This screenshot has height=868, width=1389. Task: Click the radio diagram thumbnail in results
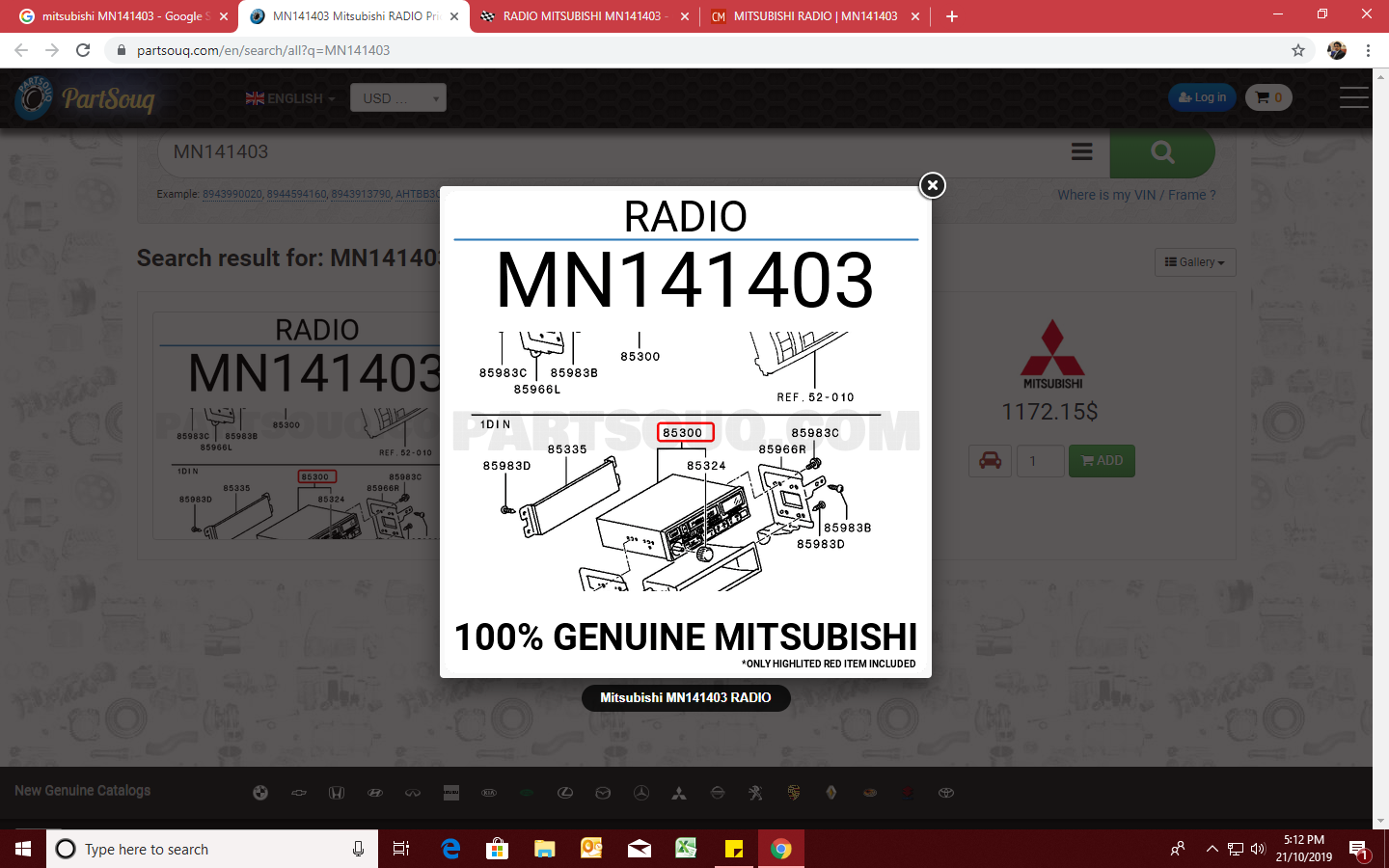point(299,425)
